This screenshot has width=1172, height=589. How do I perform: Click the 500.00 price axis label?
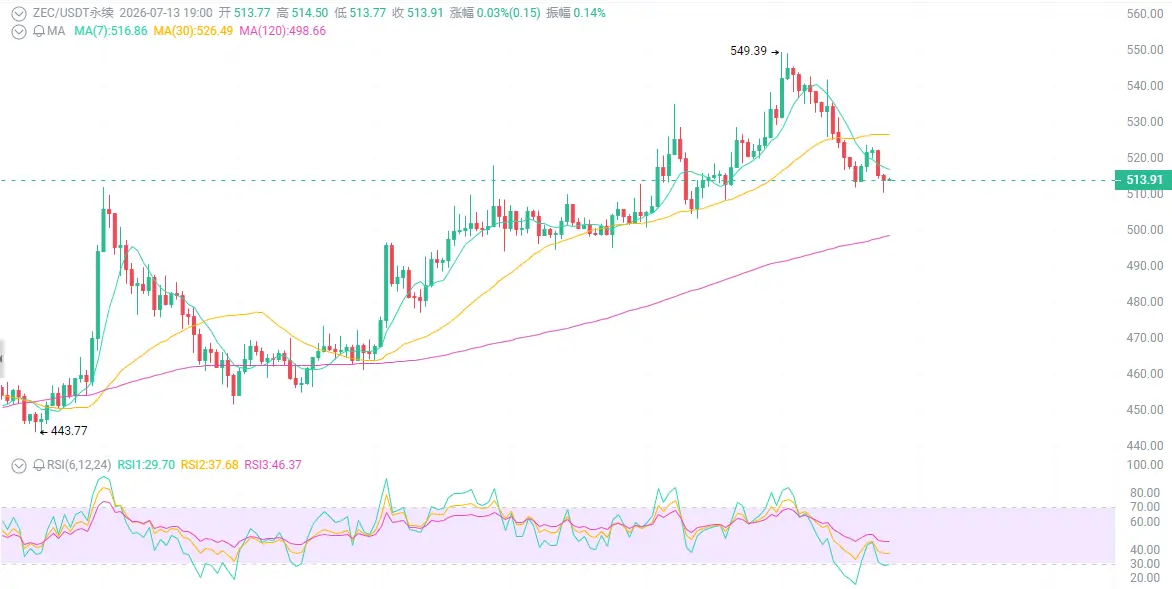[1145, 229]
